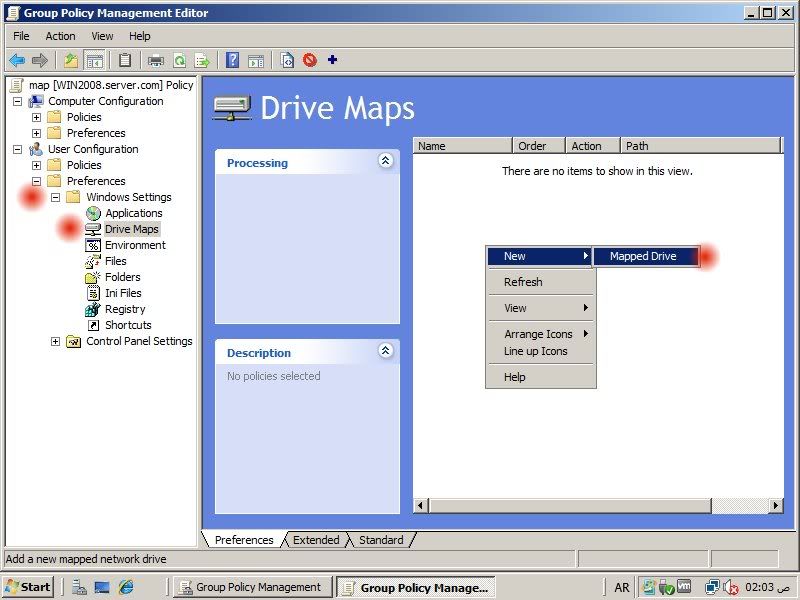Click the Path column header
Viewport: 800px width, 600px height.
coord(701,146)
